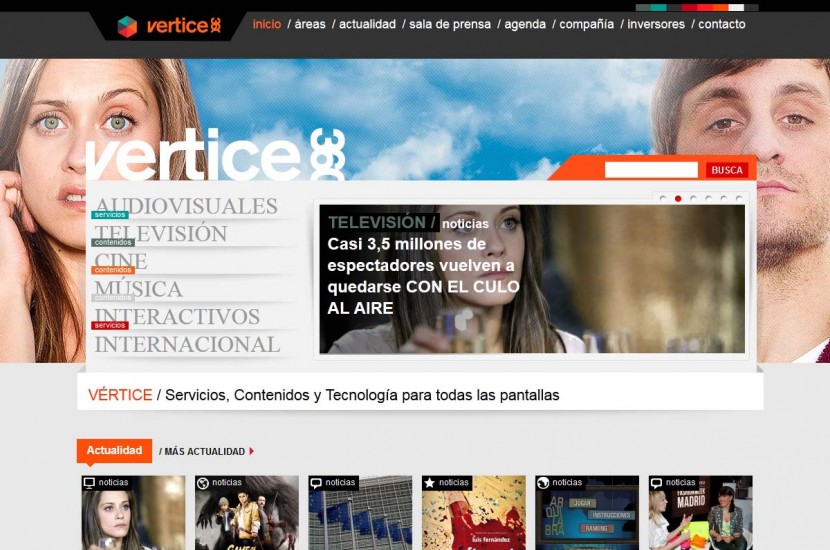Click the speech bubble icon on the MADRID card
Viewport: 830px width, 550px height.
click(x=656, y=483)
